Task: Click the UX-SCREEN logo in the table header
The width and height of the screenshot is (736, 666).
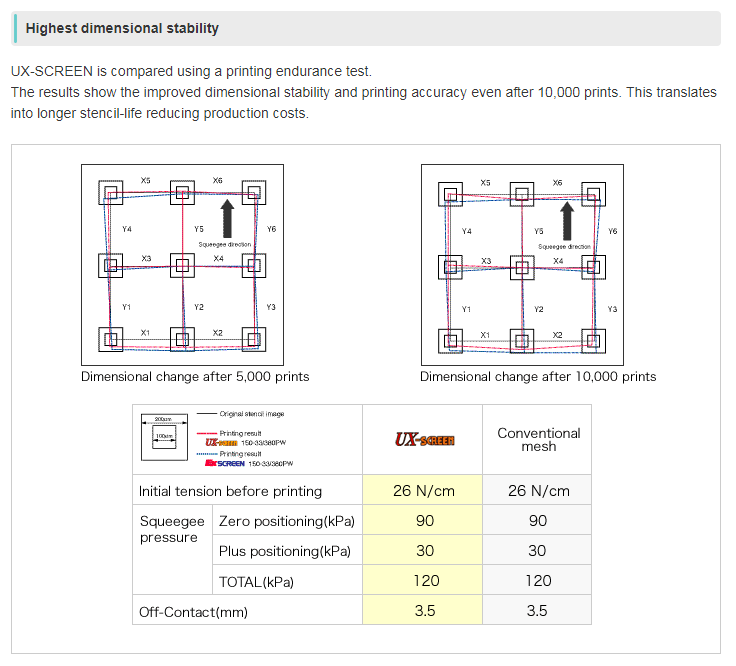Action: coord(423,440)
